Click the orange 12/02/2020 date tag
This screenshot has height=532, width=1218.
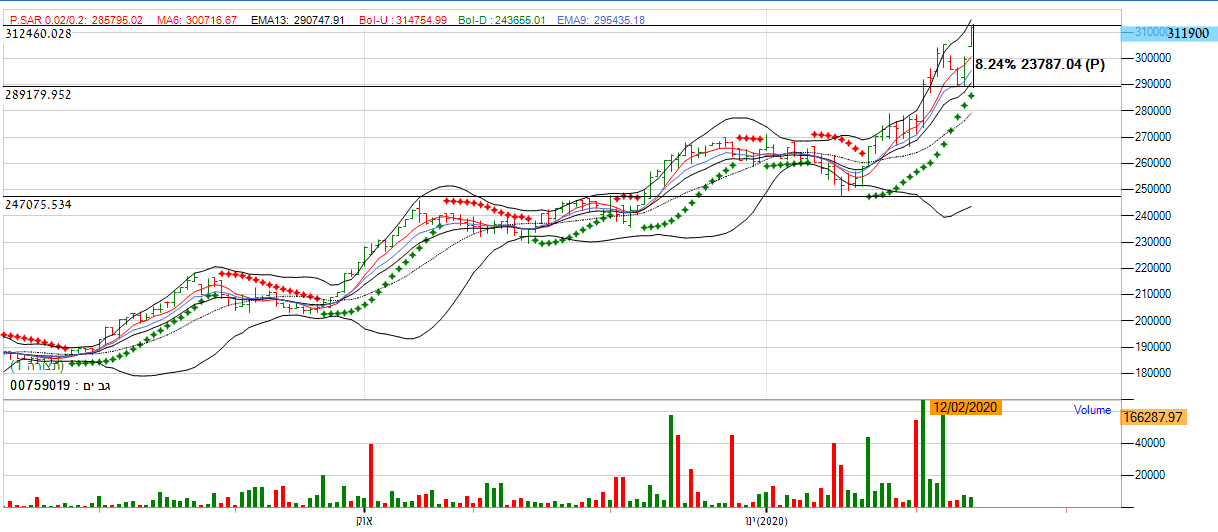(x=964, y=408)
